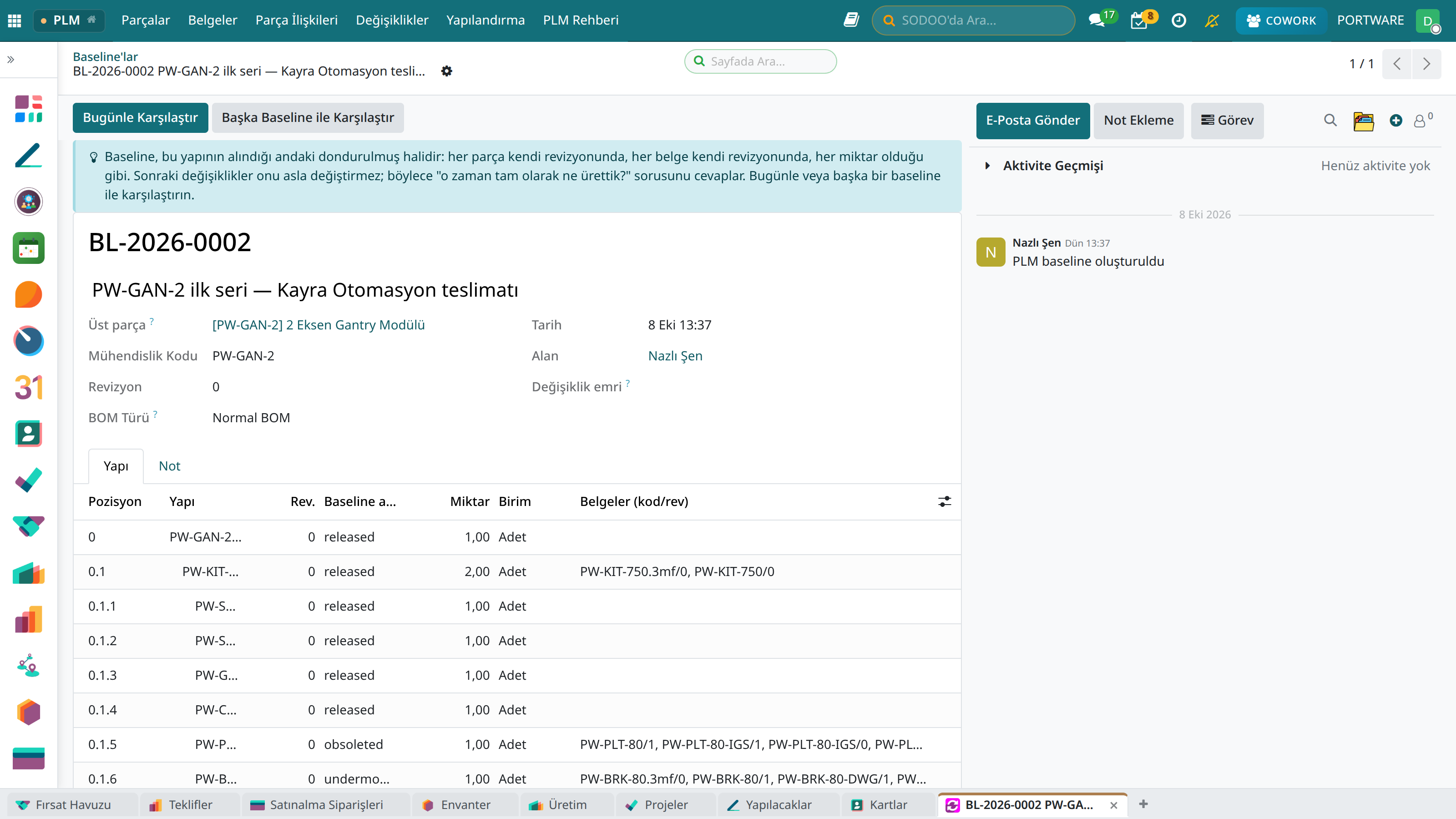1456x819 pixels.
Task: Click the chatter search magnifier icon
Action: (x=1330, y=121)
